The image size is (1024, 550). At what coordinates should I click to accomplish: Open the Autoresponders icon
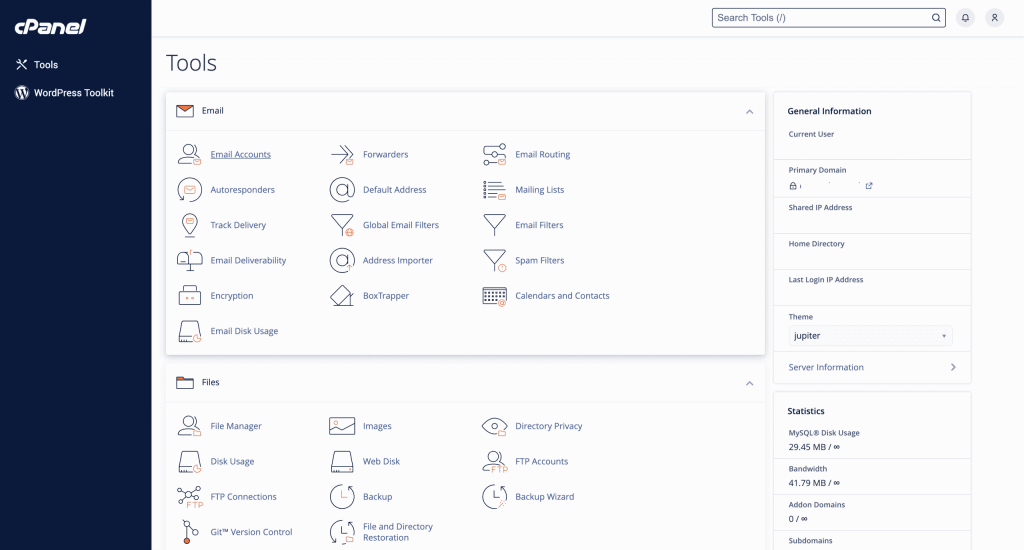tap(189, 189)
